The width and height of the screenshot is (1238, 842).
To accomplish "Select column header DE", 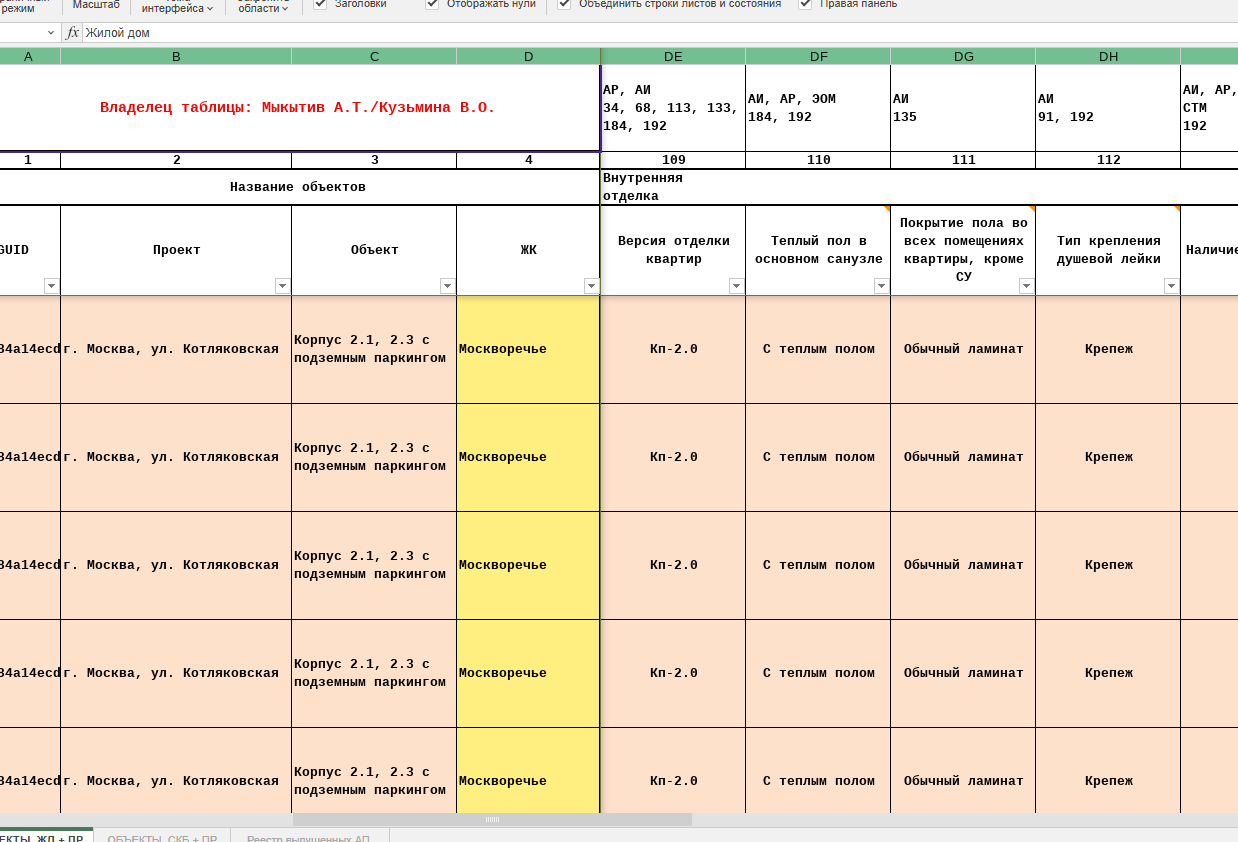I will pos(673,56).
